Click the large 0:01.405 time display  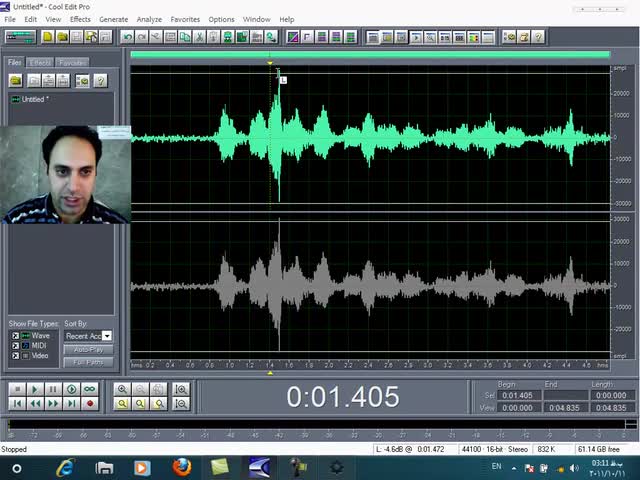point(343,396)
